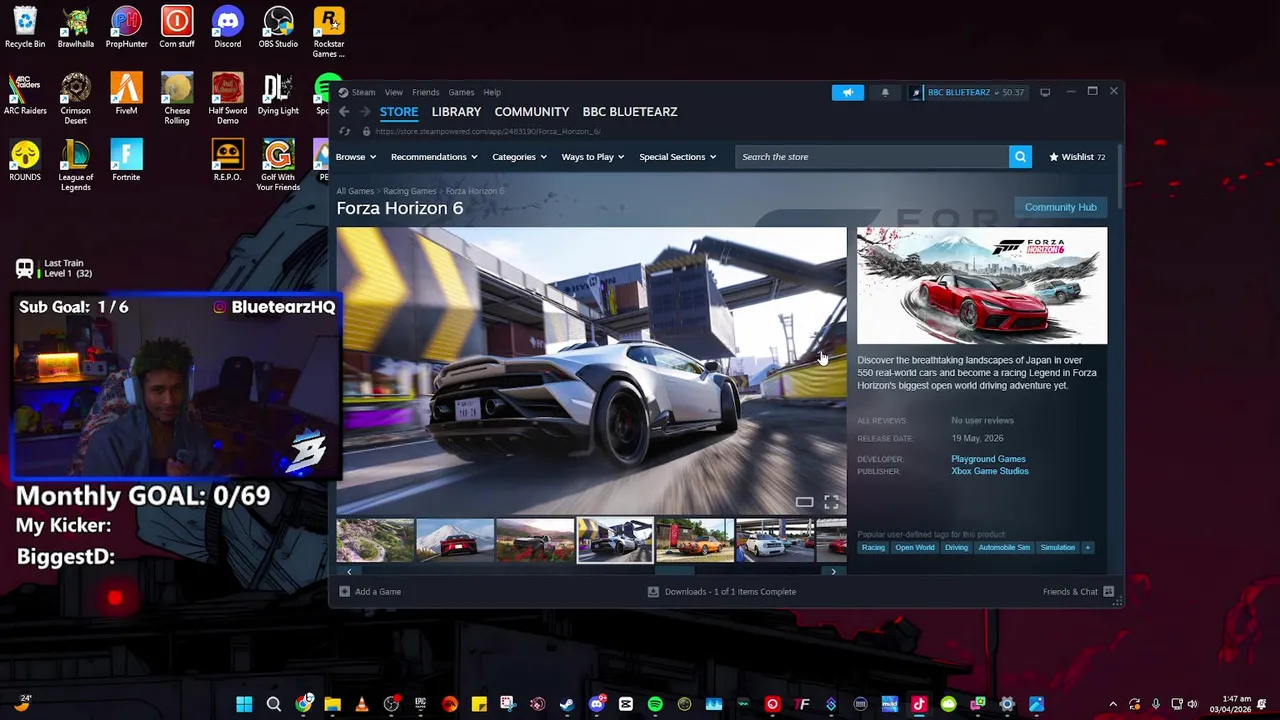Open File Explorer from the taskbar
This screenshot has height=720, width=1280.
(x=332, y=704)
